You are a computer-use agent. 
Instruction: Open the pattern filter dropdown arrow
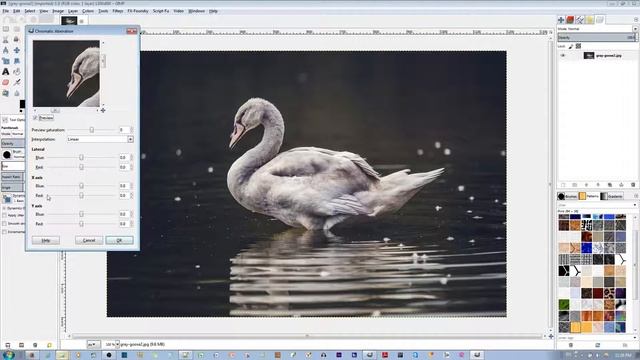[x=635, y=205]
